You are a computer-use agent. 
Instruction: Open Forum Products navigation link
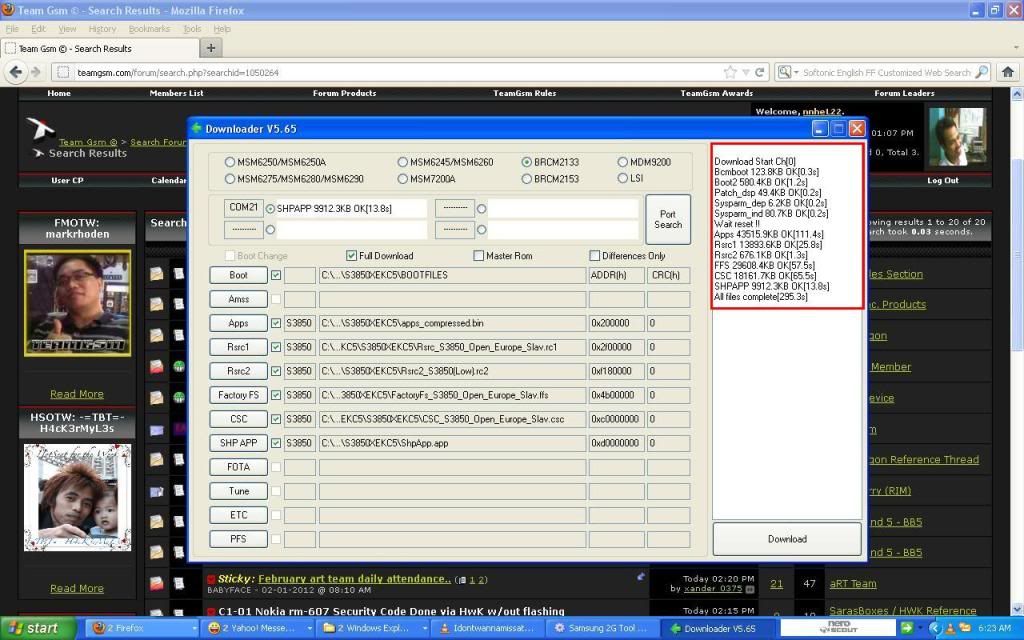pos(344,93)
